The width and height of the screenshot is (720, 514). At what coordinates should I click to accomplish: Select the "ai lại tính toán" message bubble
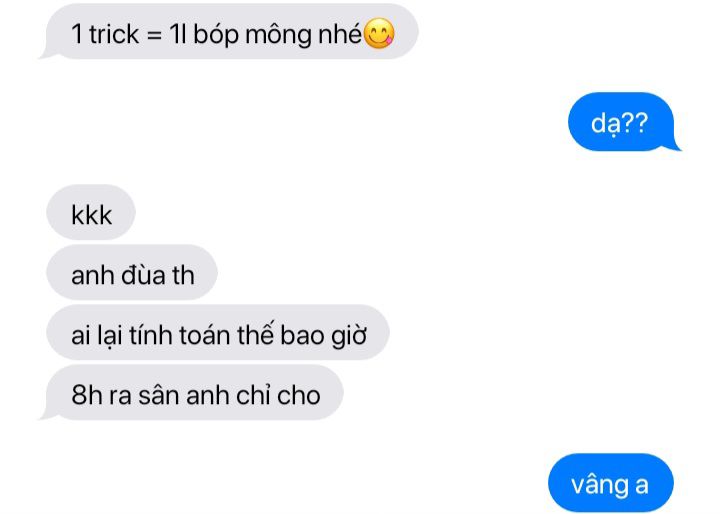point(218,333)
